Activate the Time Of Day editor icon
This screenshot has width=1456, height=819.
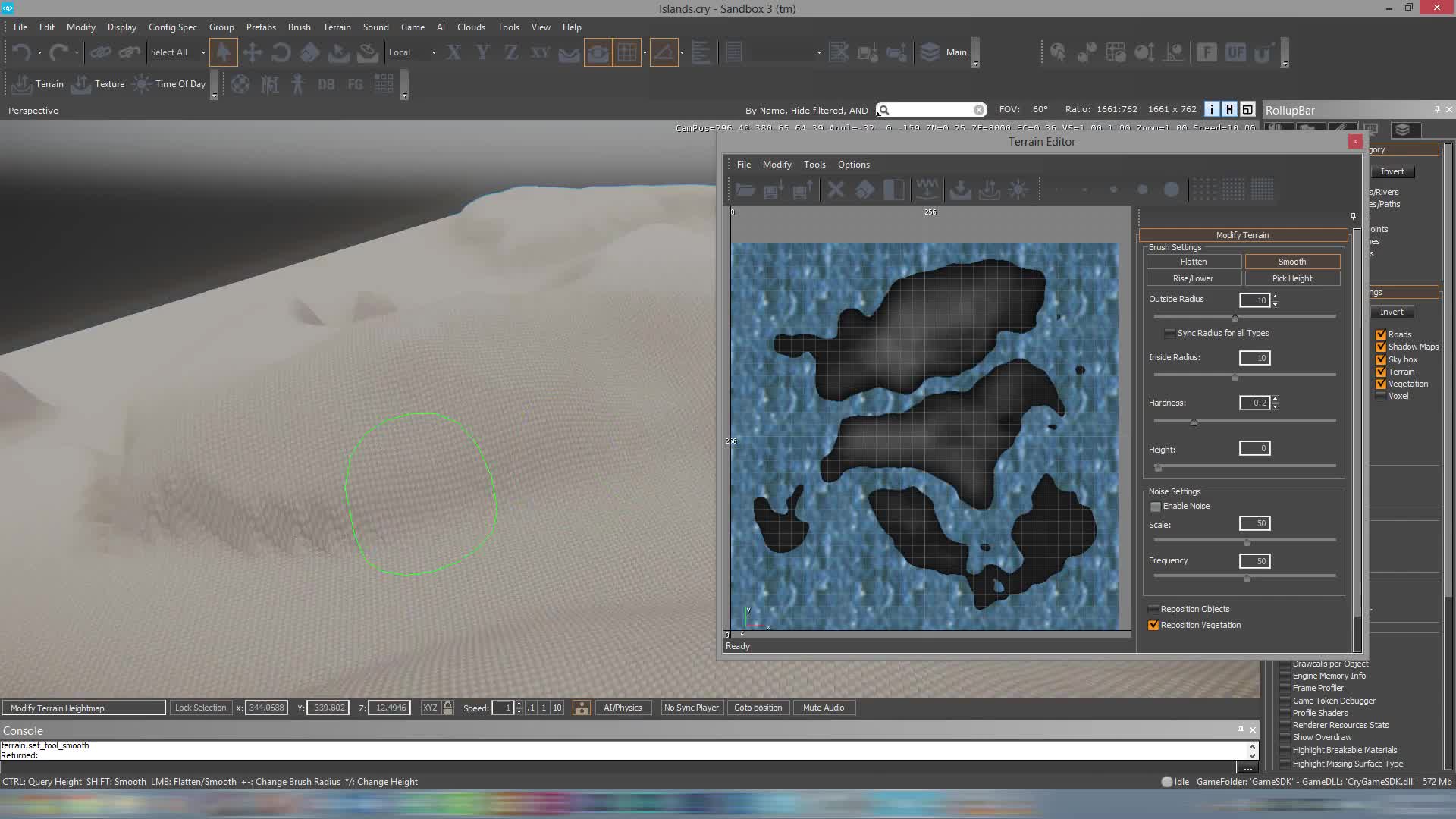click(x=141, y=84)
